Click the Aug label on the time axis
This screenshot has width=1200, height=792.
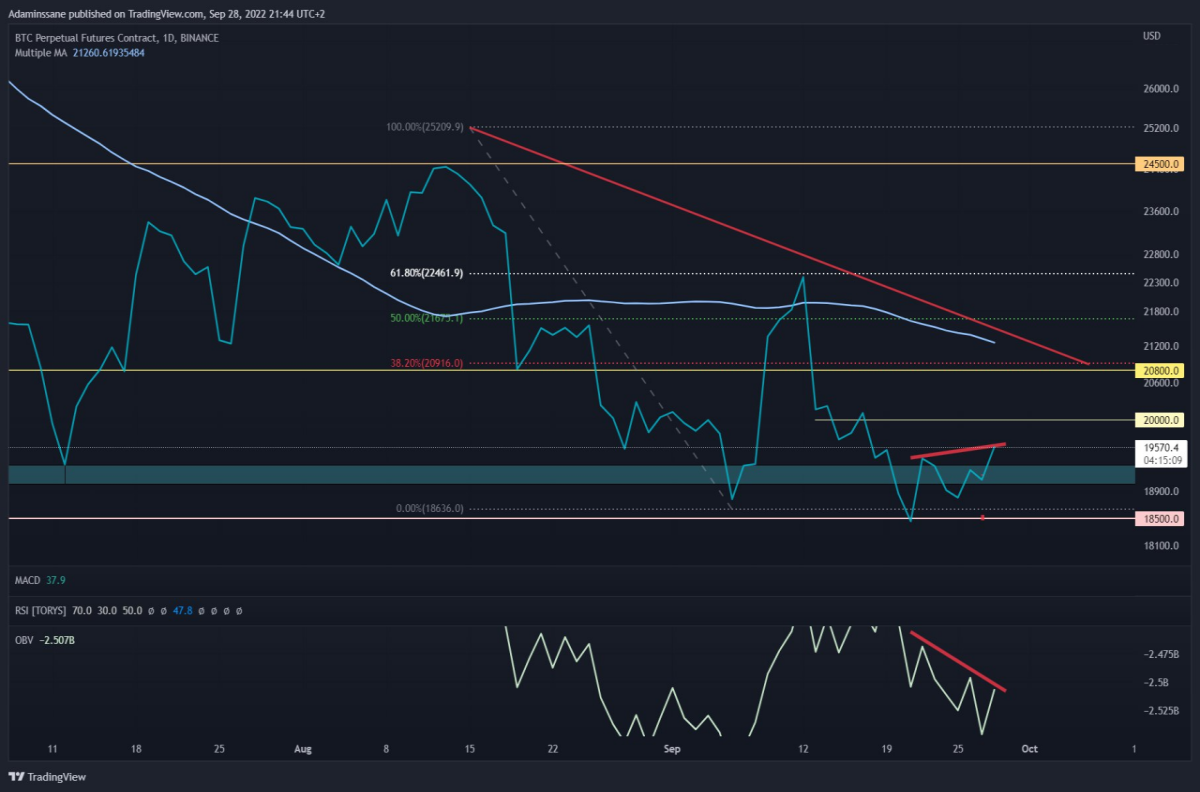pyautogui.click(x=304, y=748)
